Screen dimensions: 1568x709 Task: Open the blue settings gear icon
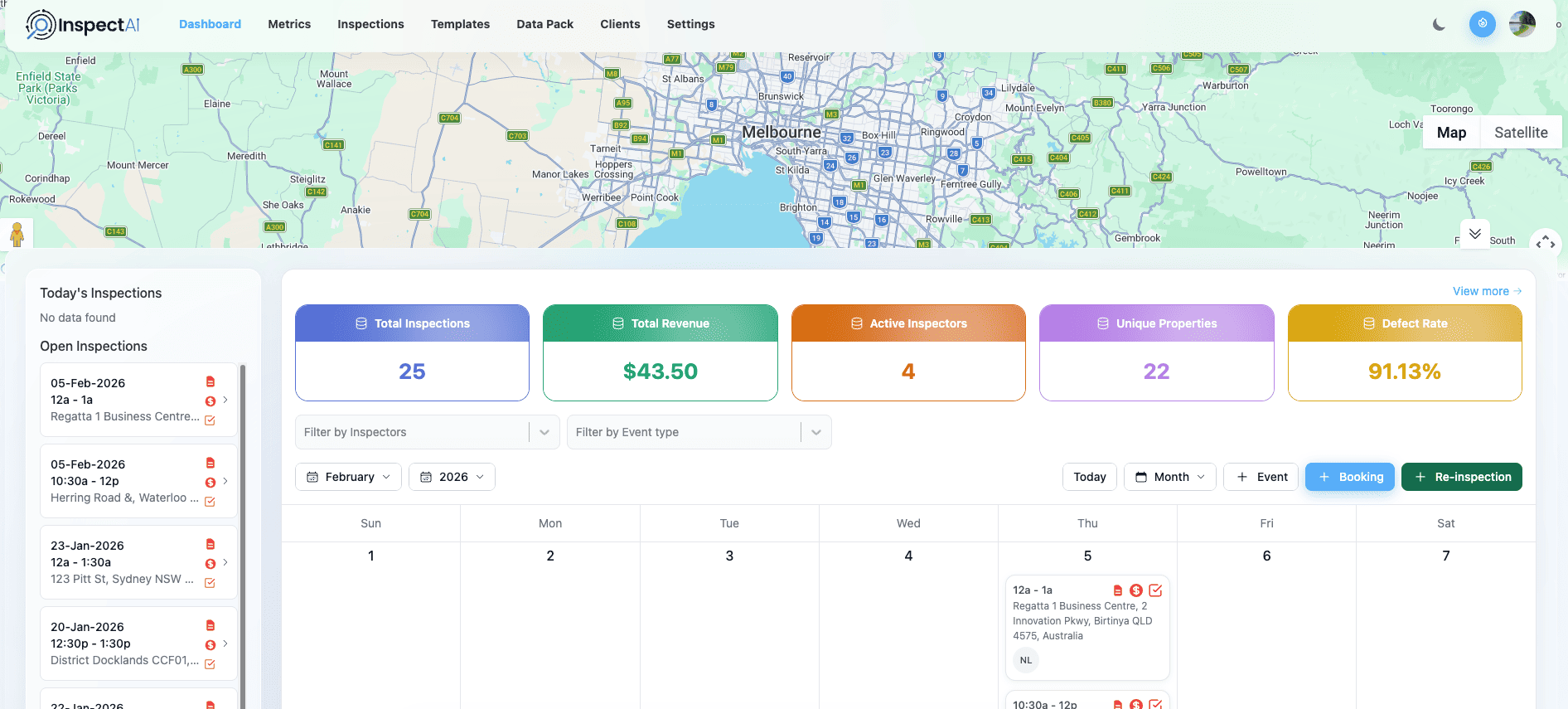click(x=1483, y=23)
